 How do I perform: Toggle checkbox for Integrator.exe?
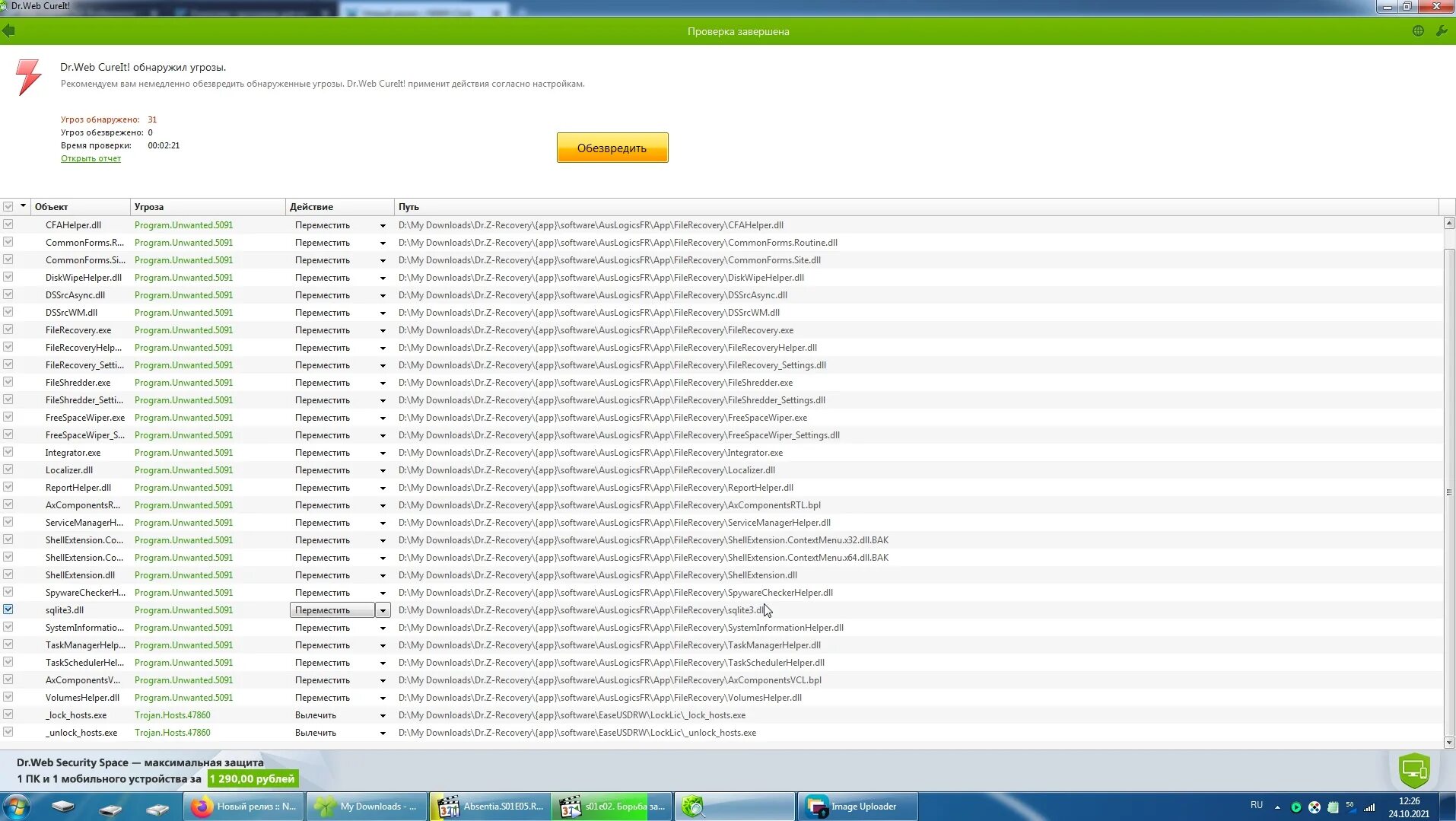click(8, 452)
